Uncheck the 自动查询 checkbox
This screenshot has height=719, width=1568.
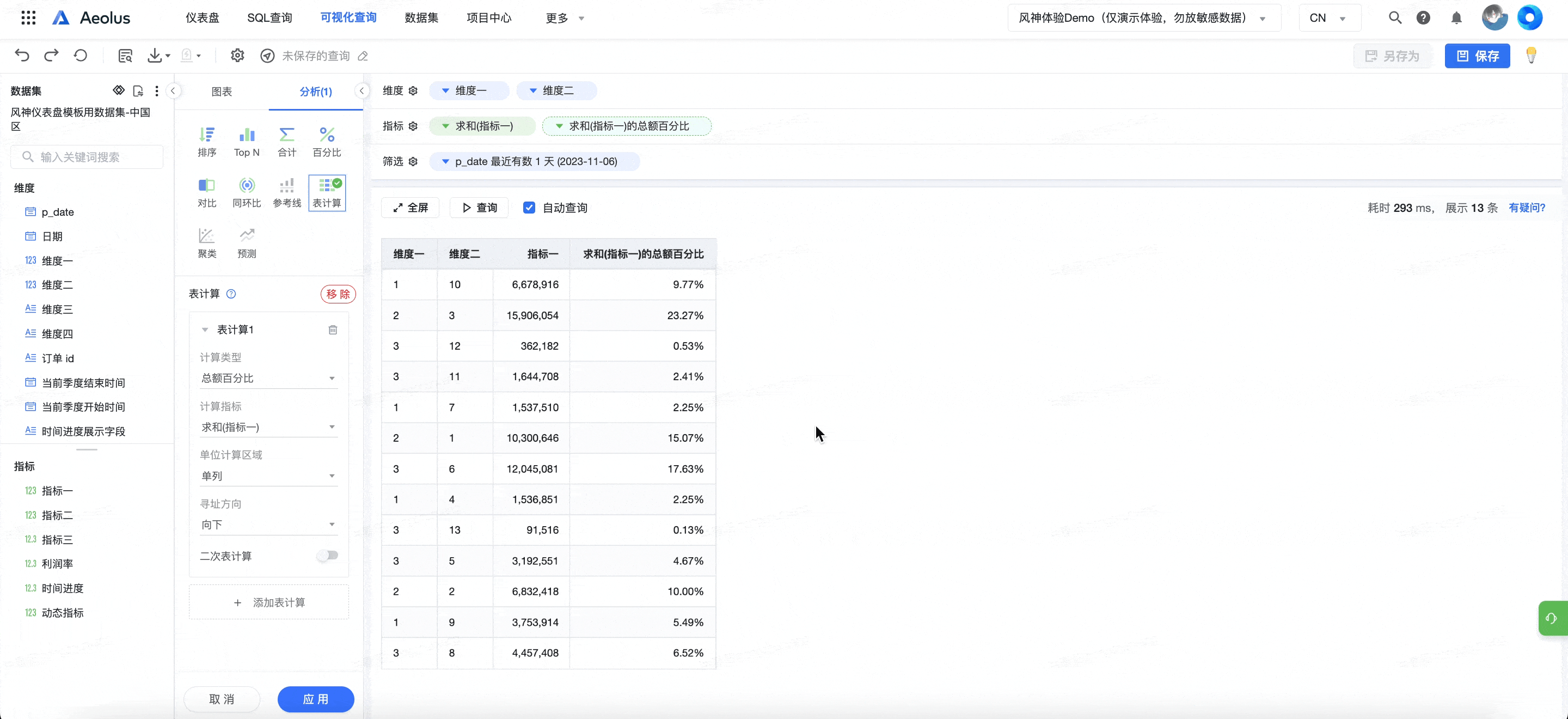529,208
